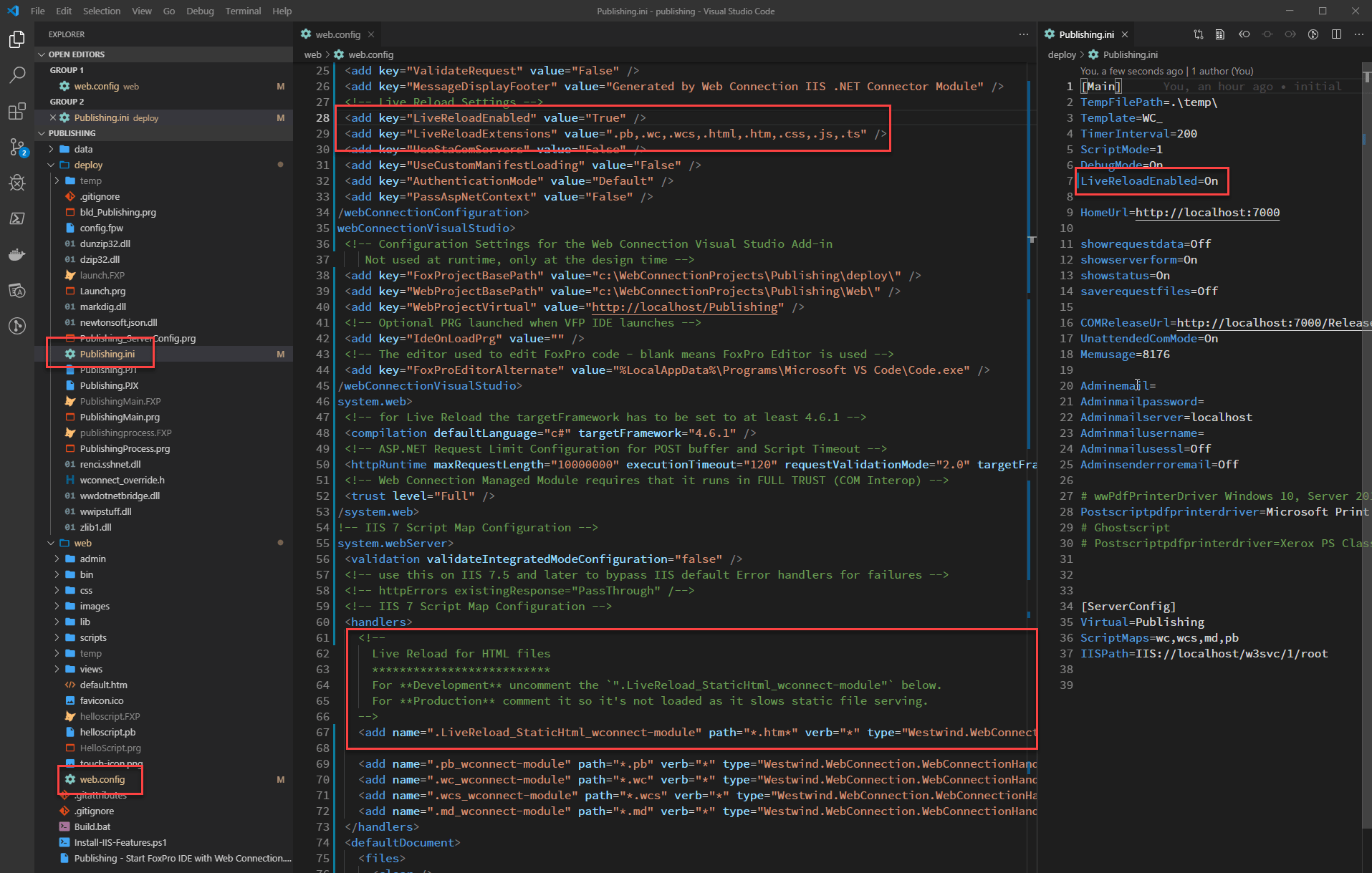Open Publishing.ini in the explorer tree
Screen dimensions: 1372x873
click(x=107, y=354)
